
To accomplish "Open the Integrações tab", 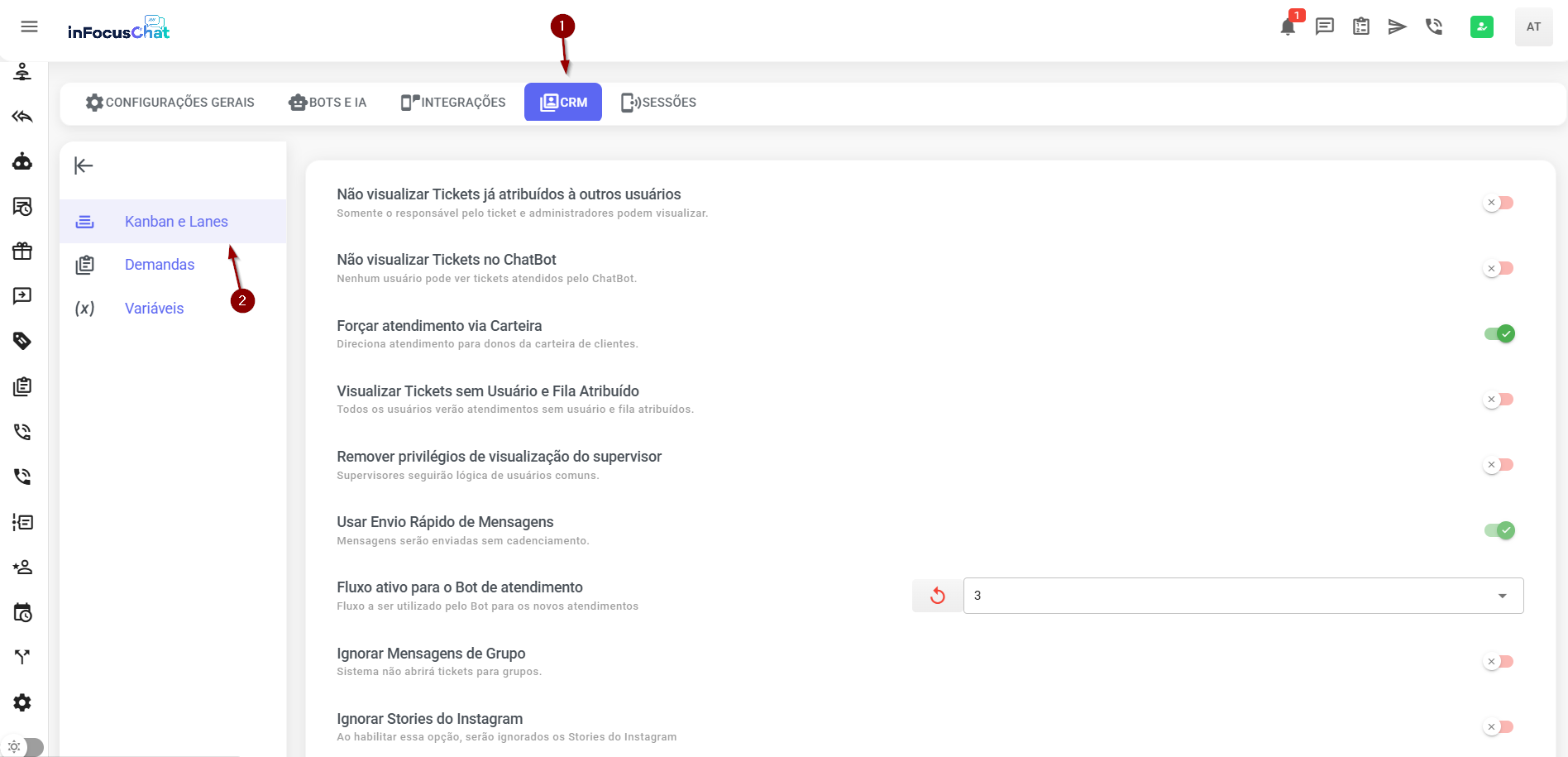I will tap(453, 103).
